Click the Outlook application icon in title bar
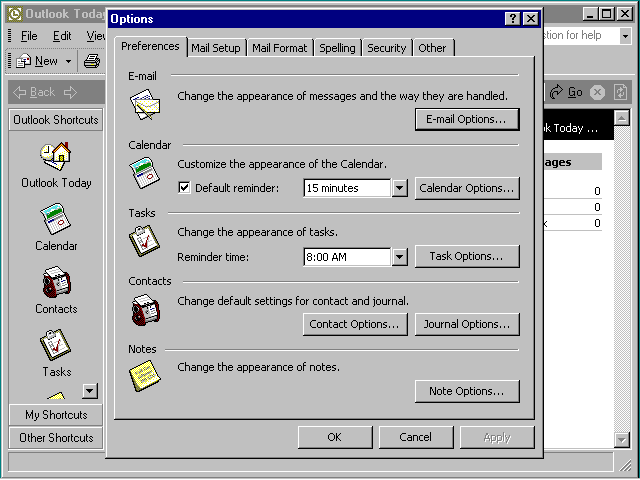 (x=15, y=14)
